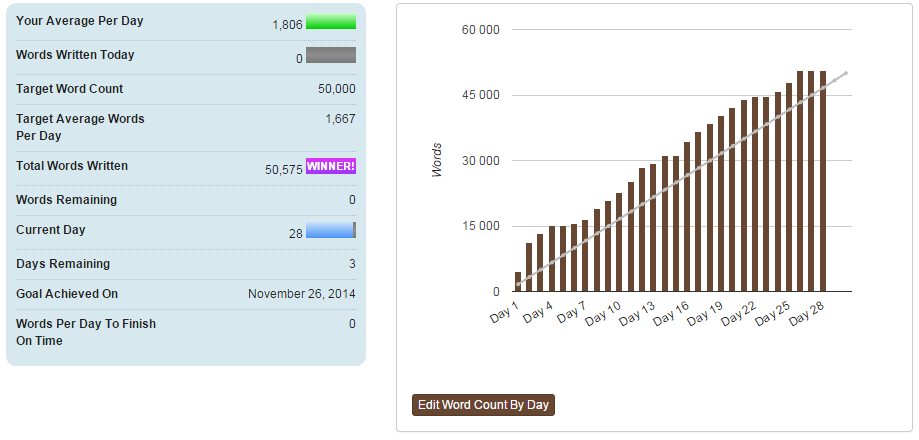Click the 45 000 gridline label

(481, 95)
